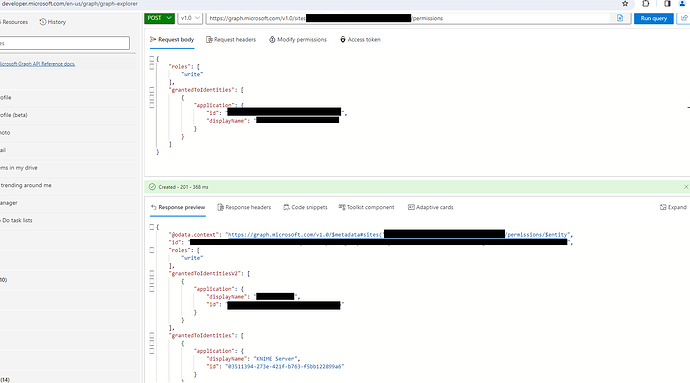Click the share query icon beside Run query
The width and height of the screenshot is (690, 383).
pyautogui.click(x=684, y=18)
